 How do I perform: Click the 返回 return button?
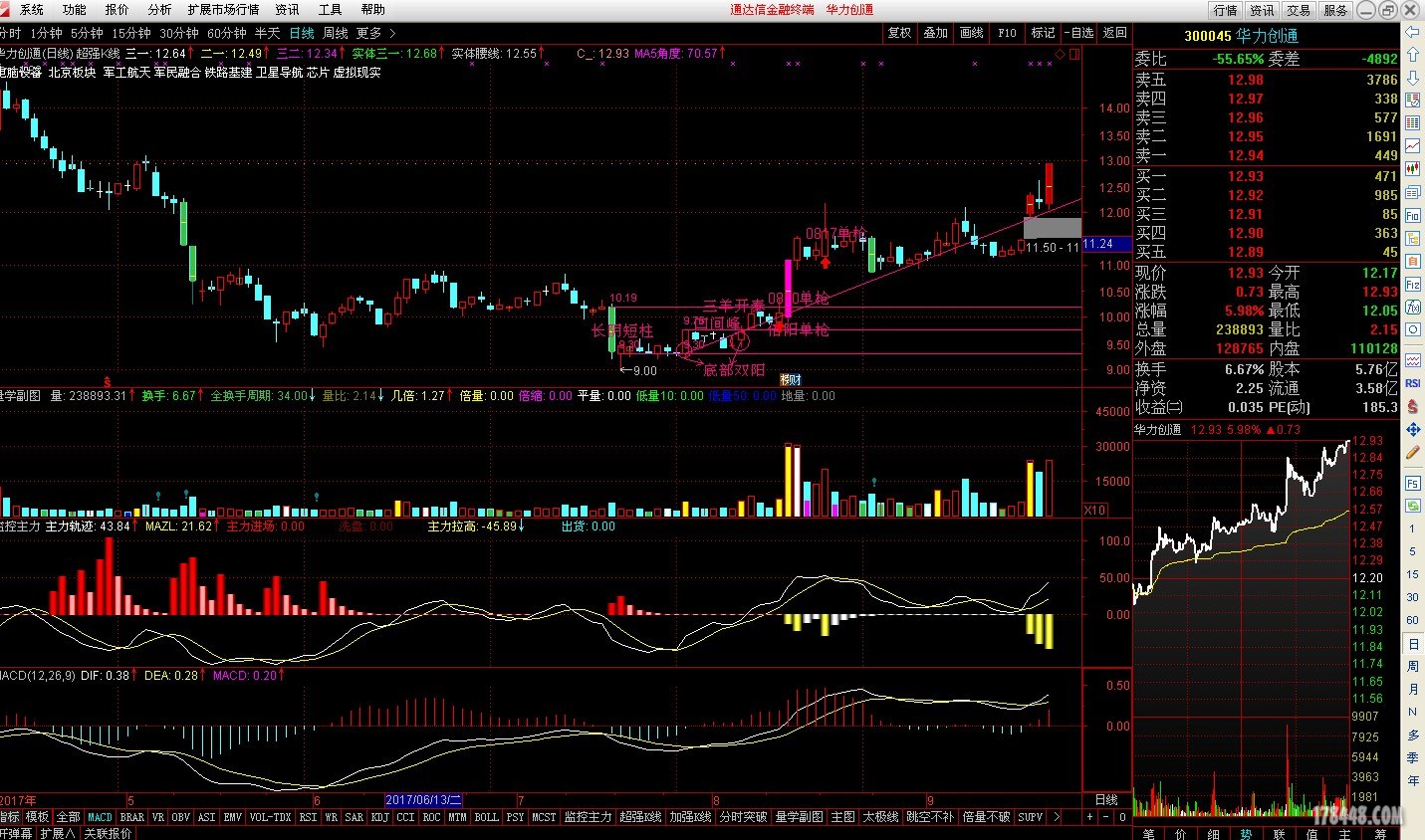pos(1115,33)
